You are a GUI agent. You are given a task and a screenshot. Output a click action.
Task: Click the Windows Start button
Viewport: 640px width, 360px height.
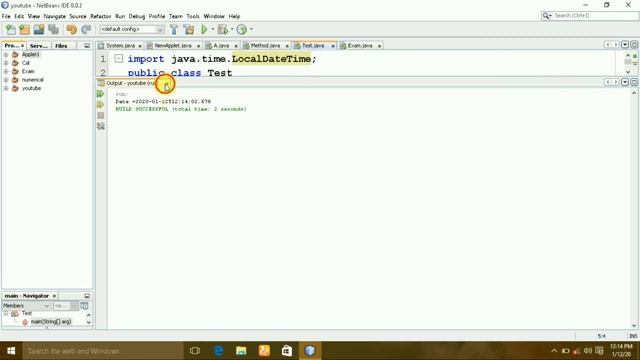tap(11, 351)
